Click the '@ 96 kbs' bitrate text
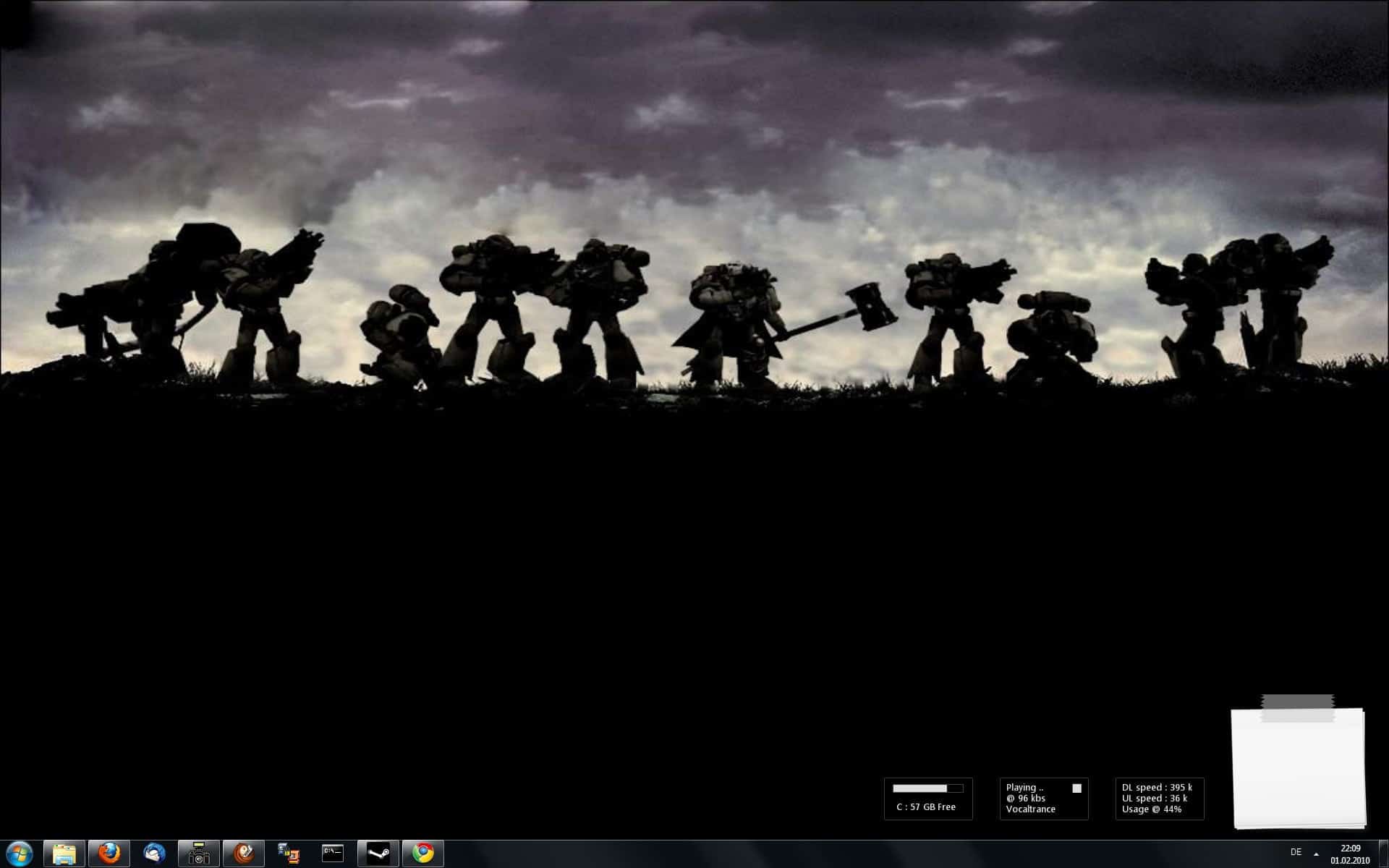Screen dimensions: 1389x868 click(1026, 799)
